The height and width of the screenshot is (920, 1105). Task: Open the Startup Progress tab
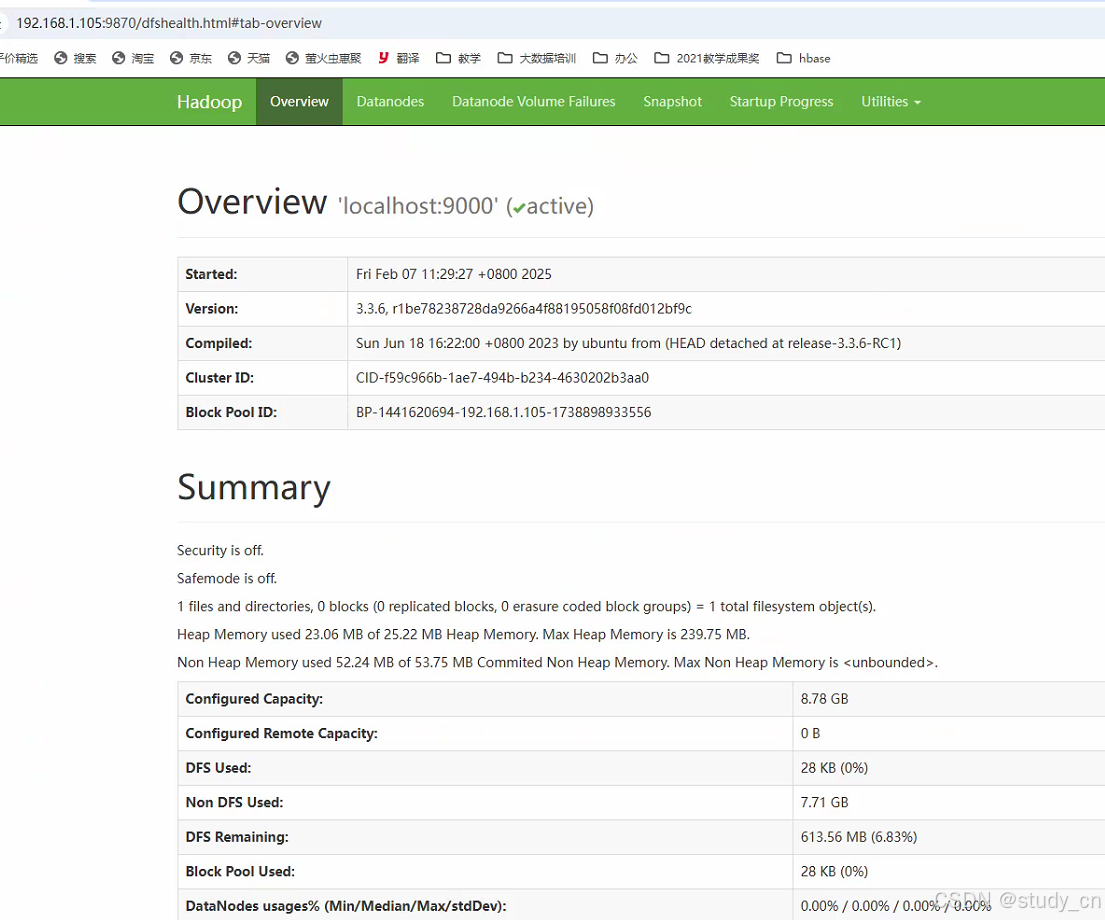pyautogui.click(x=781, y=102)
